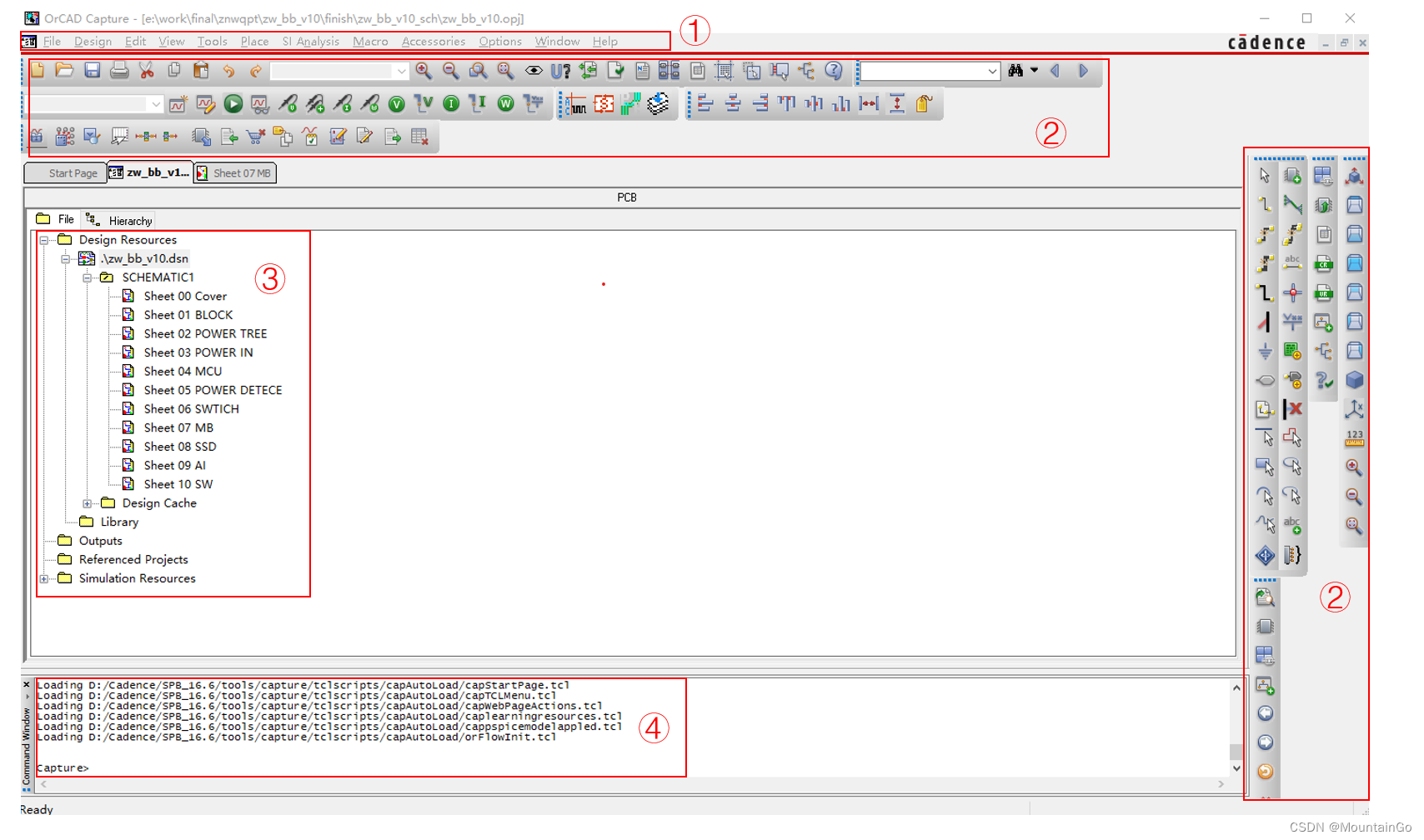Select the Place Rectangle tool
This screenshot has width=1424, height=840.
(1265, 467)
